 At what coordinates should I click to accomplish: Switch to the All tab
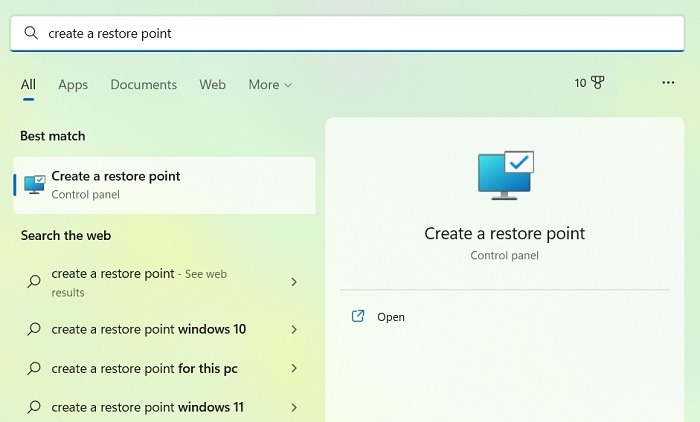click(x=28, y=84)
